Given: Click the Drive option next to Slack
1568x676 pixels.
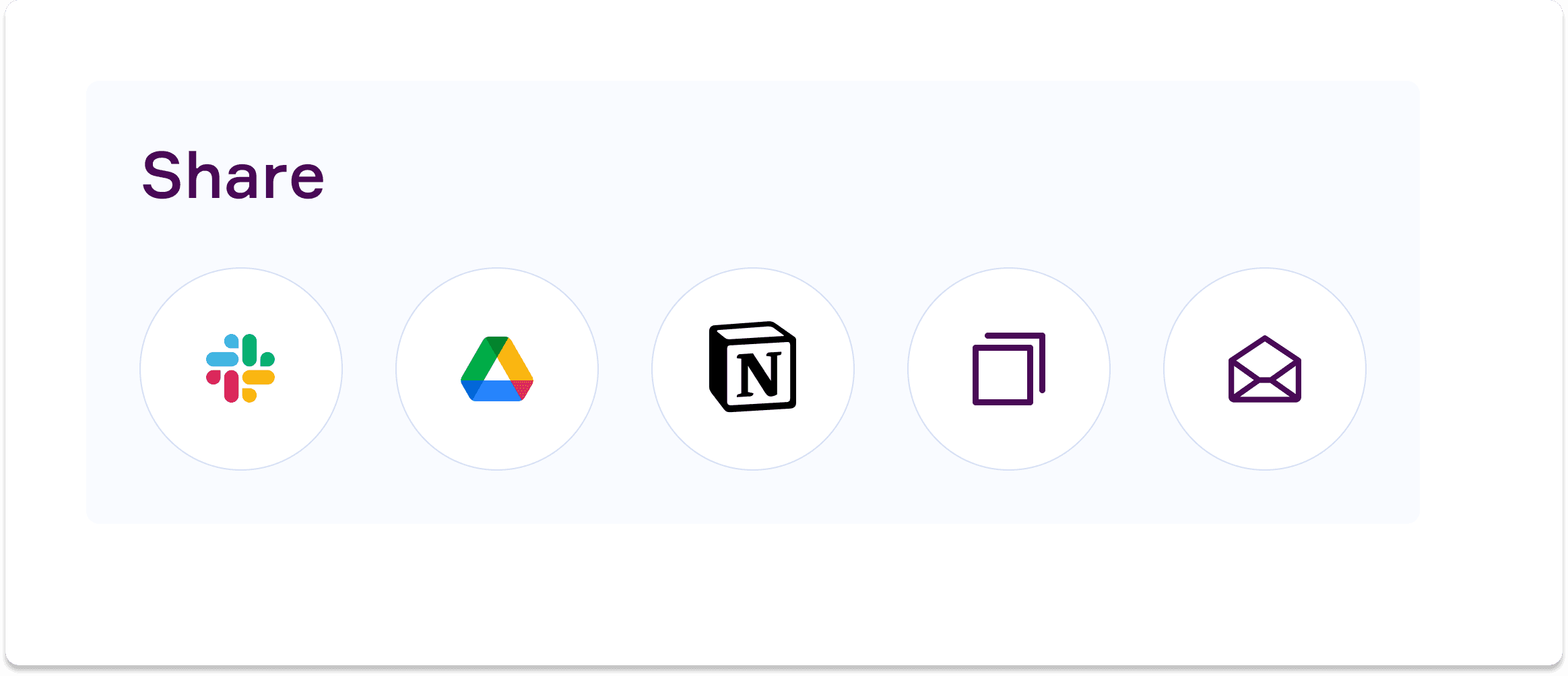Looking at the screenshot, I should coord(497,369).
